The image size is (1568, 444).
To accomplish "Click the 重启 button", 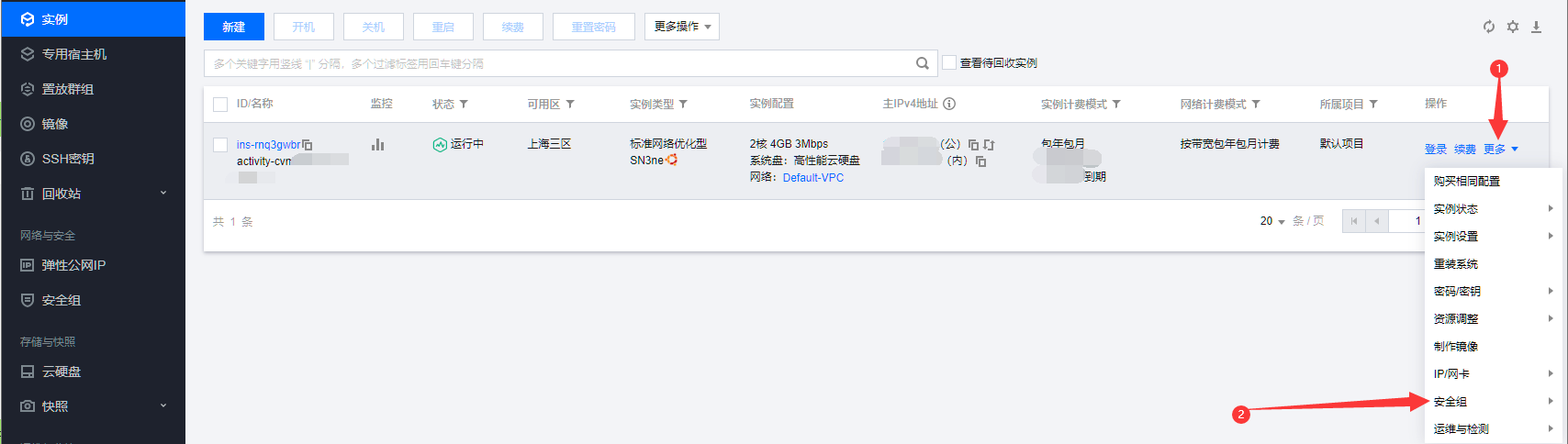I will click(x=443, y=27).
